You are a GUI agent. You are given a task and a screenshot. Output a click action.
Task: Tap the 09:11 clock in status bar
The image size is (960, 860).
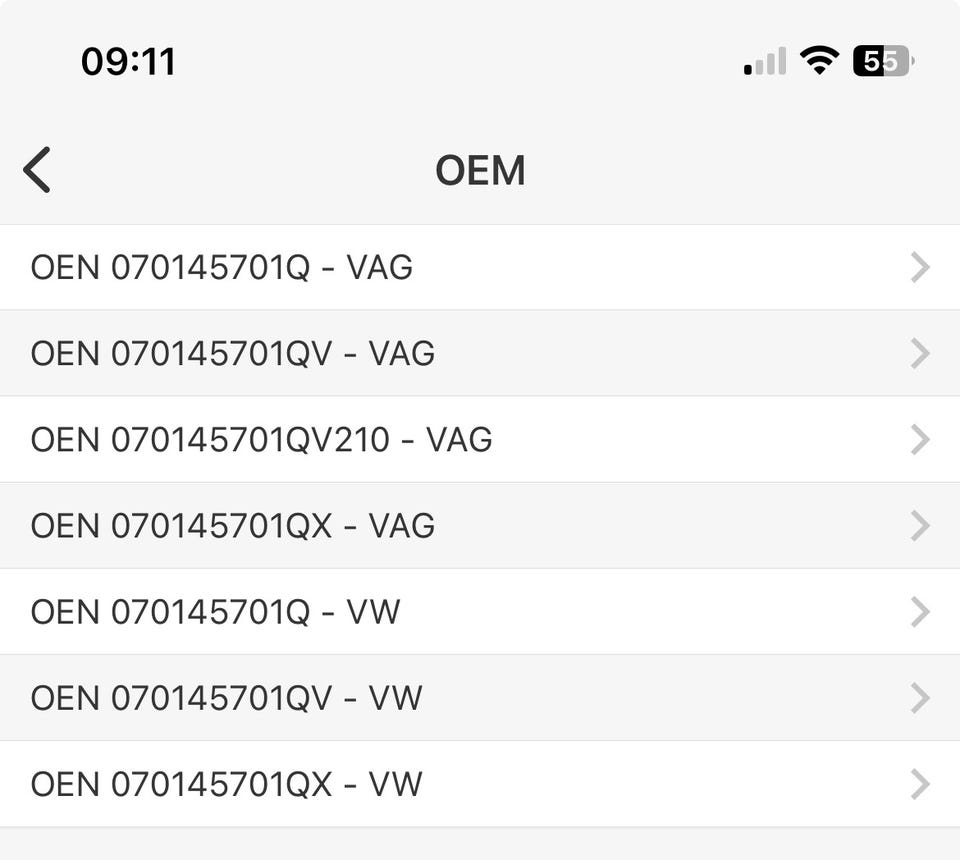tap(129, 62)
